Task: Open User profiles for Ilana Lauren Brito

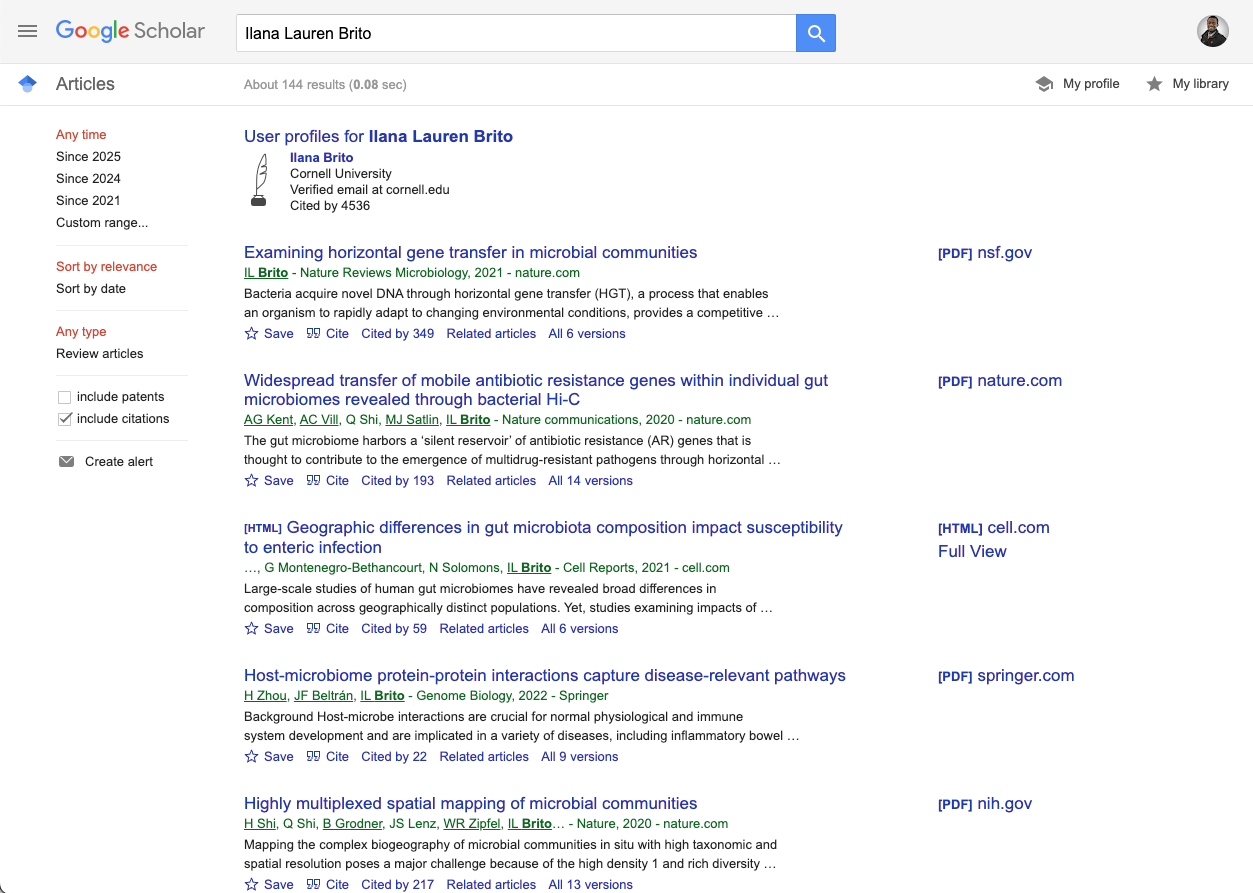Action: click(378, 137)
